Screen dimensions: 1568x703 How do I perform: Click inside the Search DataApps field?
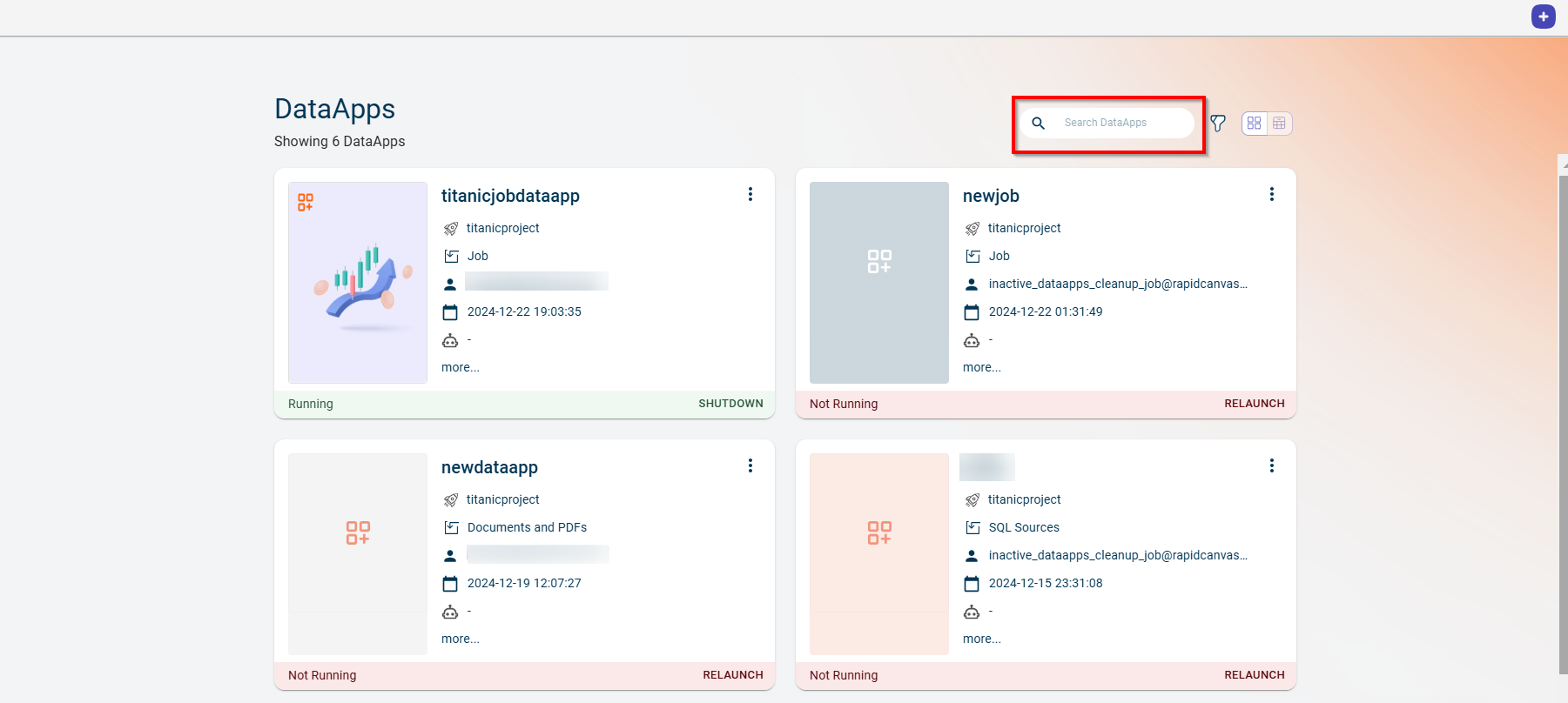(1123, 124)
